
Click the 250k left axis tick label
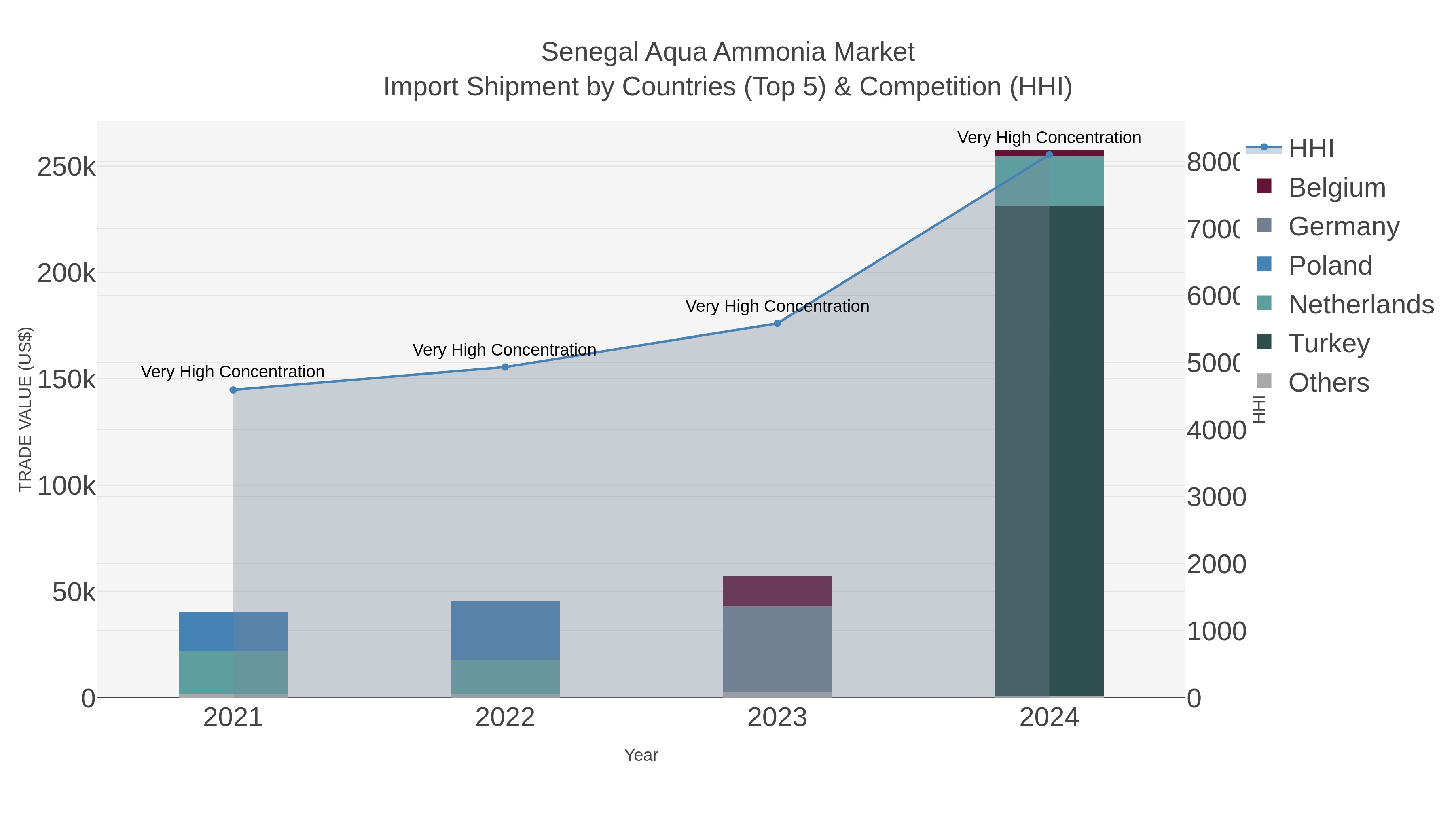(67, 167)
